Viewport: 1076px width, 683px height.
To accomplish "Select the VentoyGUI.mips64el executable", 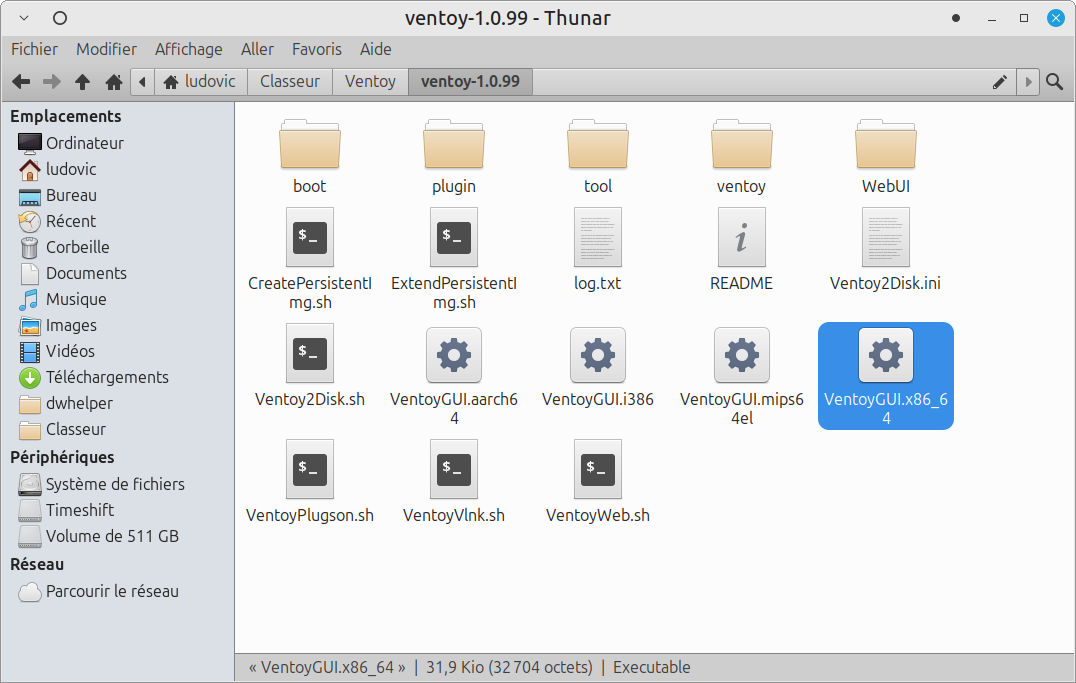I will click(741, 375).
